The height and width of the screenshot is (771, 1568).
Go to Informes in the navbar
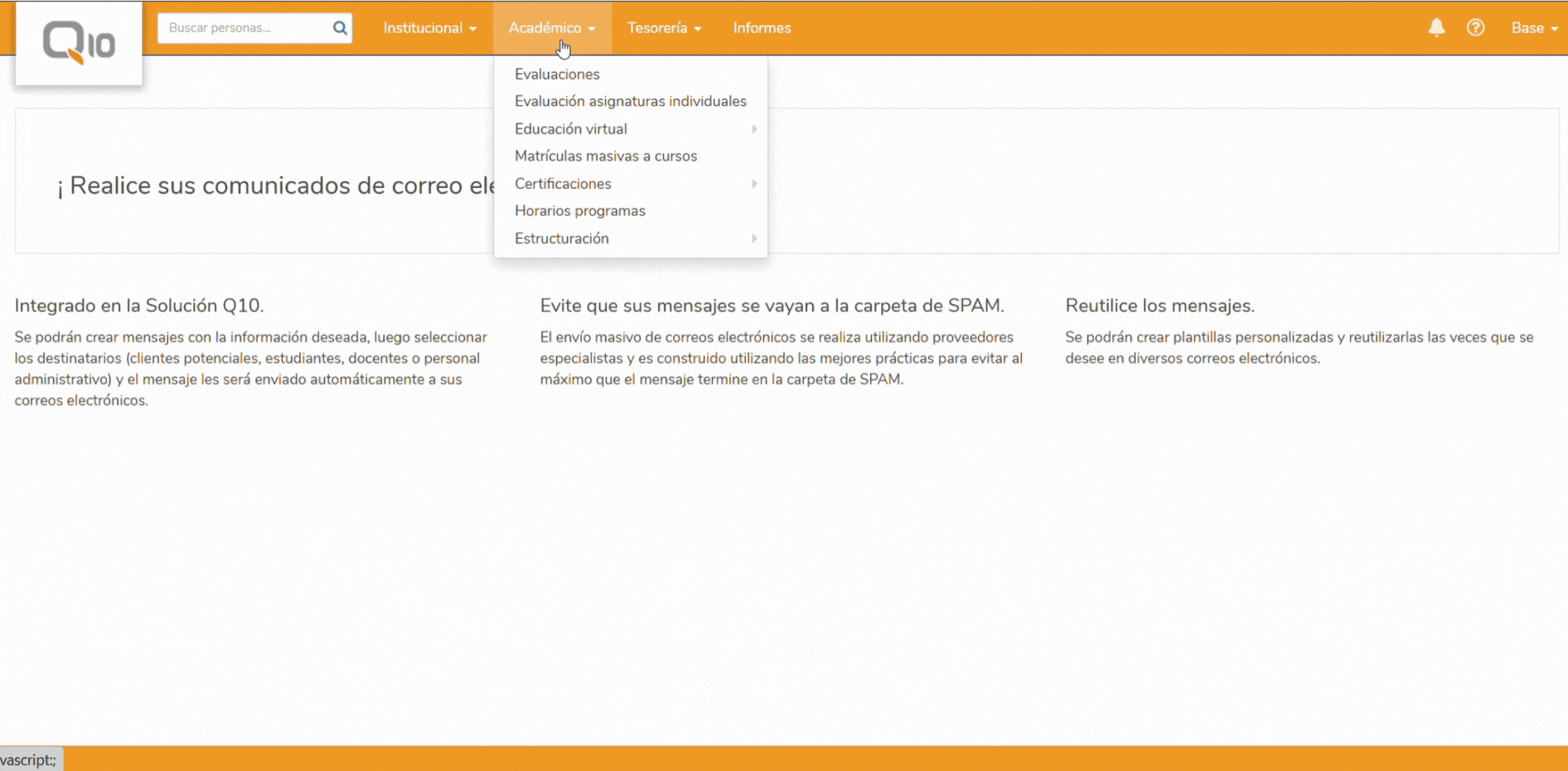pos(762,28)
